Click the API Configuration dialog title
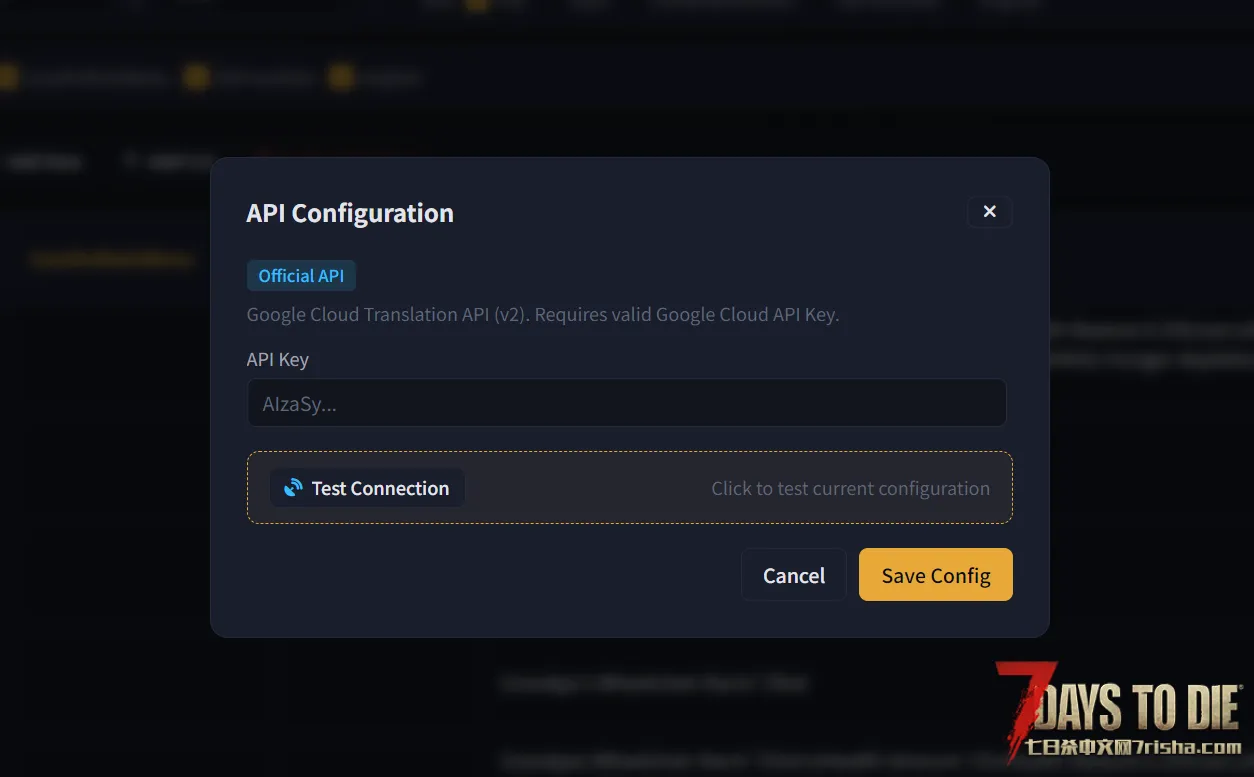Screen dimensions: 1254x777 (350, 213)
